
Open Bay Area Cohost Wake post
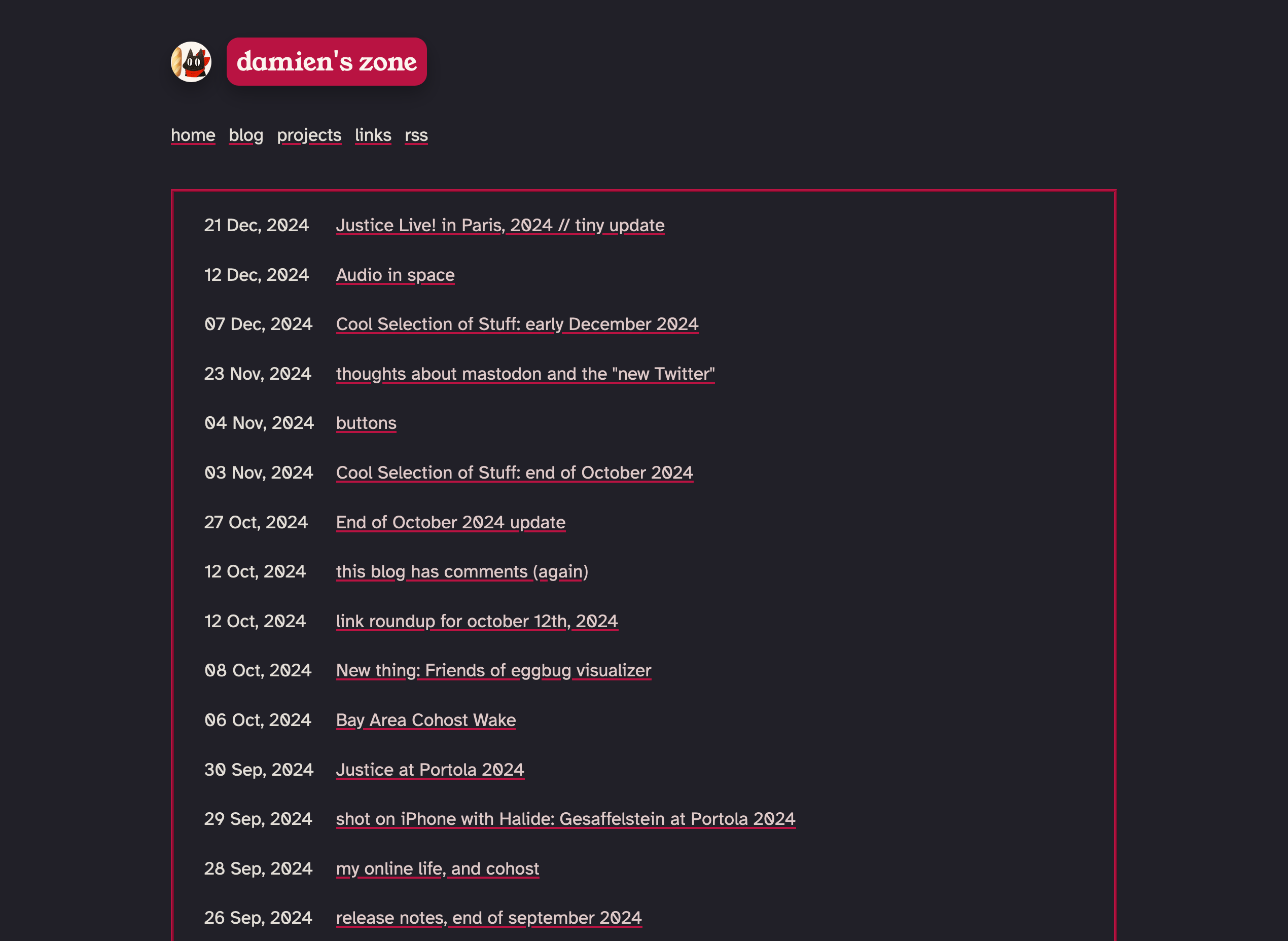click(426, 720)
